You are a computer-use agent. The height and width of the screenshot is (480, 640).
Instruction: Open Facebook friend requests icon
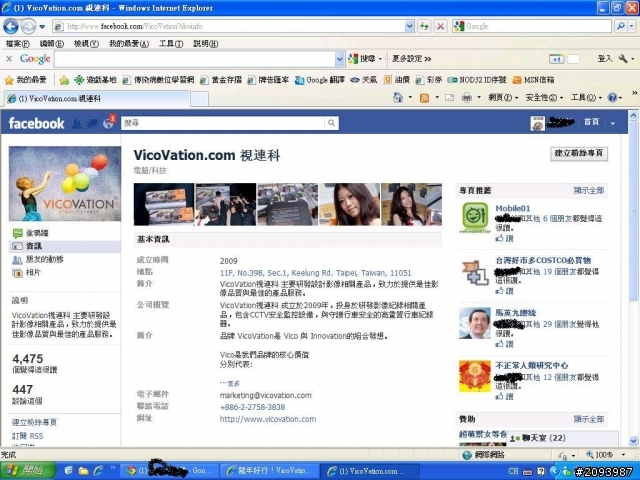pos(76,123)
